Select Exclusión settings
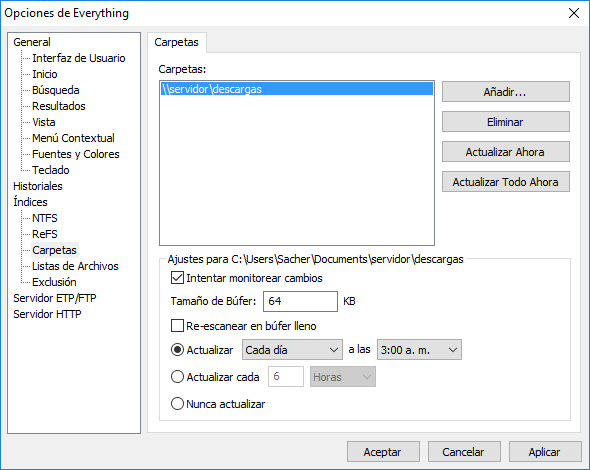Viewport: 590px width, 470px height. tap(54, 282)
